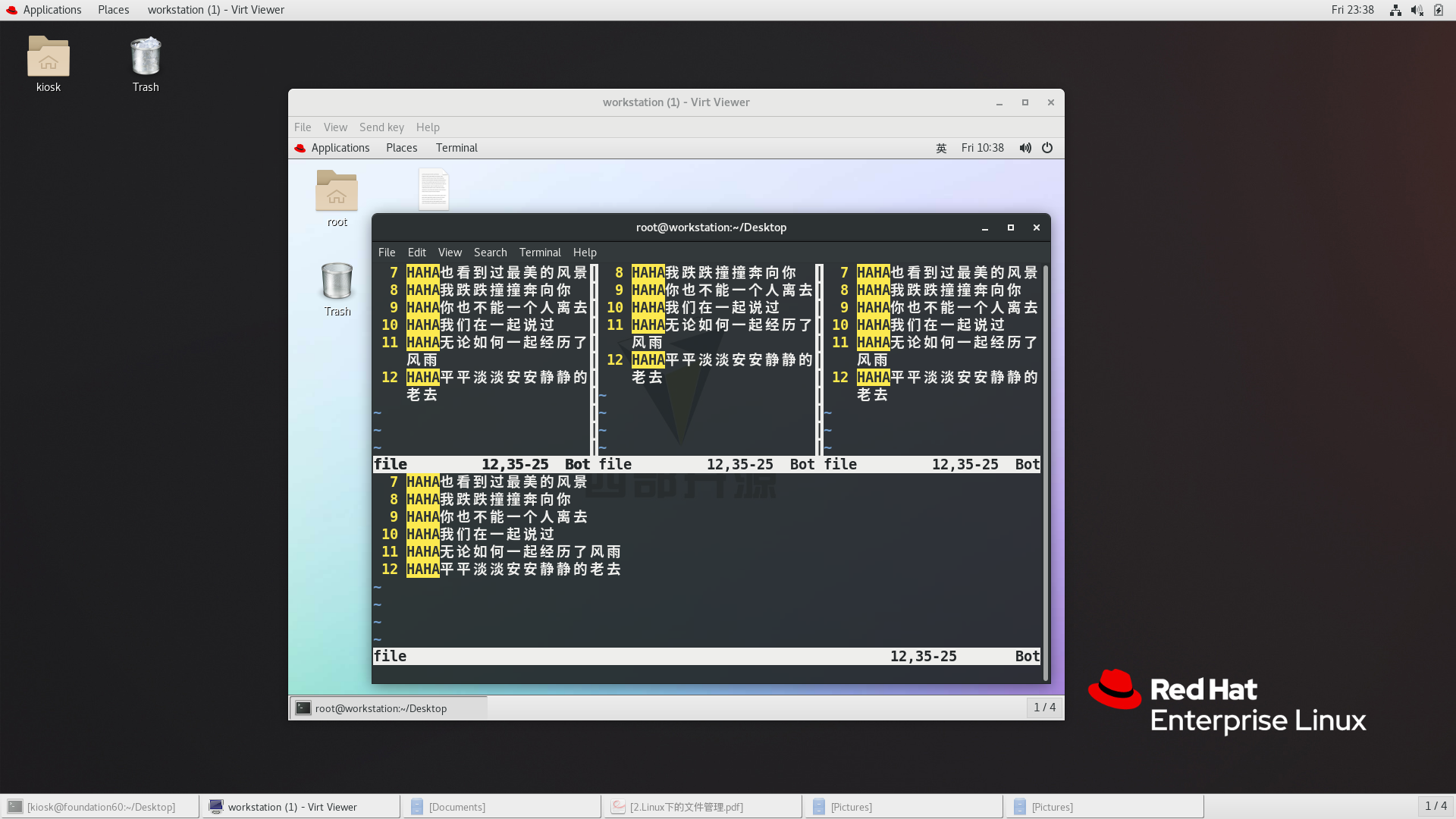Screen dimensions: 1456x819
Task: Click the terminal's vertical scrollbar
Action: pyautogui.click(x=1046, y=470)
